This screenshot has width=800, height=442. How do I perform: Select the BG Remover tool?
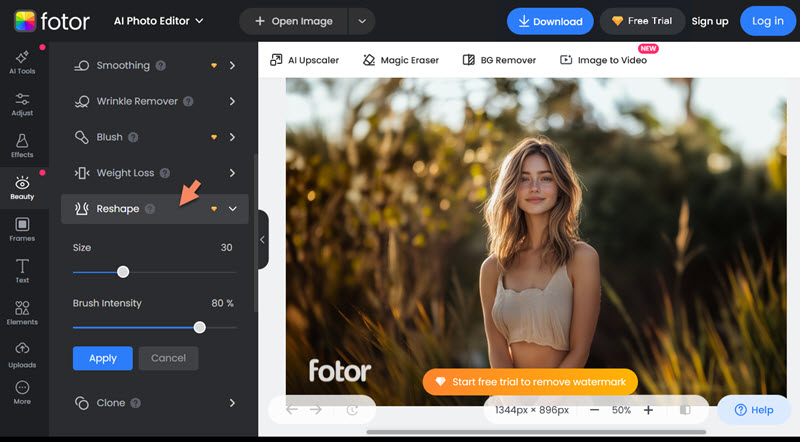click(x=499, y=60)
